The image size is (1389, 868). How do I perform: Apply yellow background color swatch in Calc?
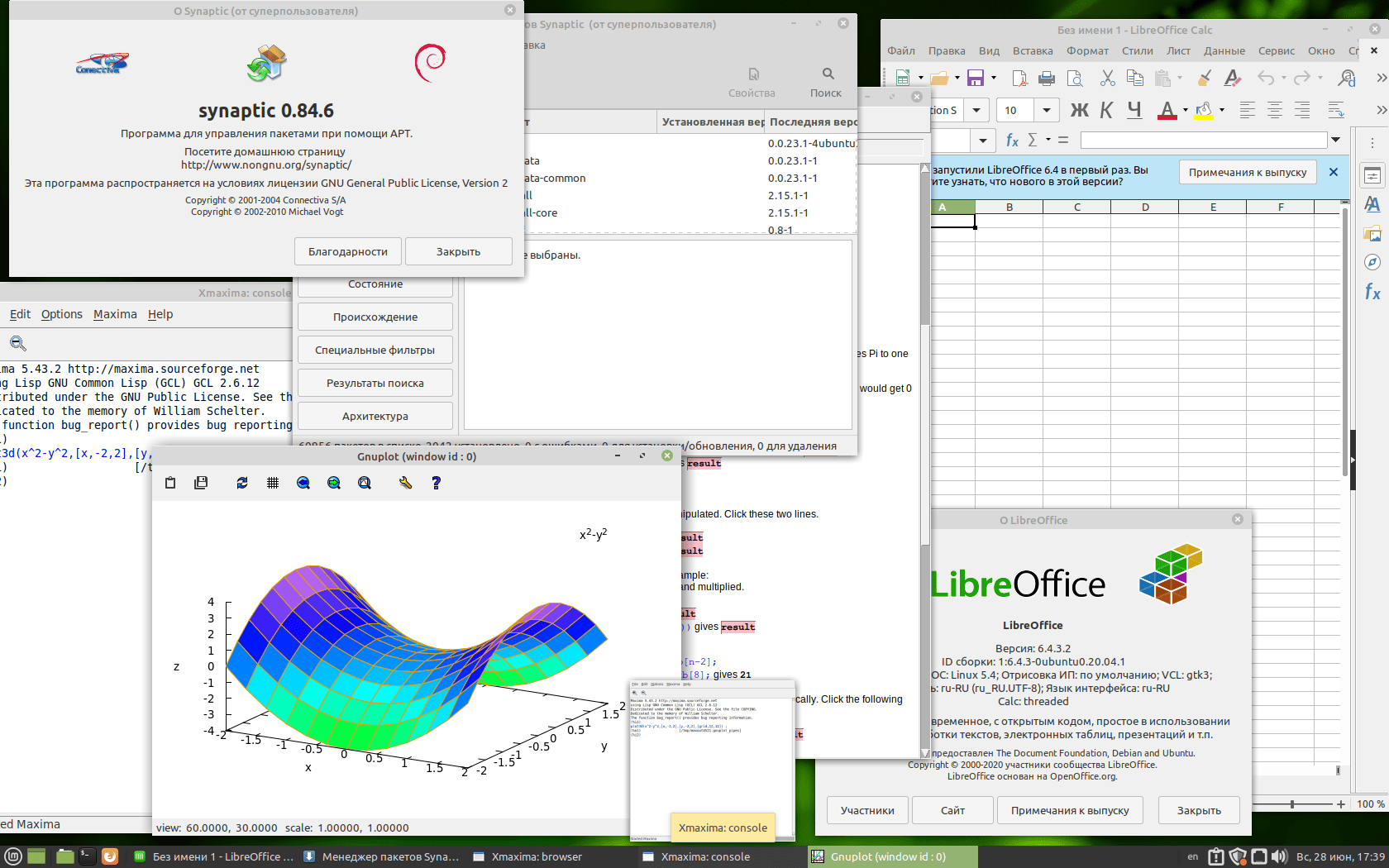click(1204, 111)
